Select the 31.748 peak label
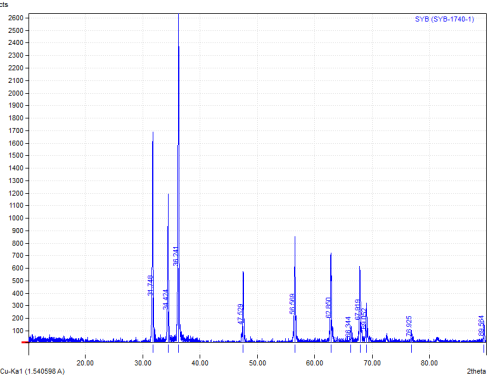The height and width of the screenshot is (380, 500). [x=151, y=286]
